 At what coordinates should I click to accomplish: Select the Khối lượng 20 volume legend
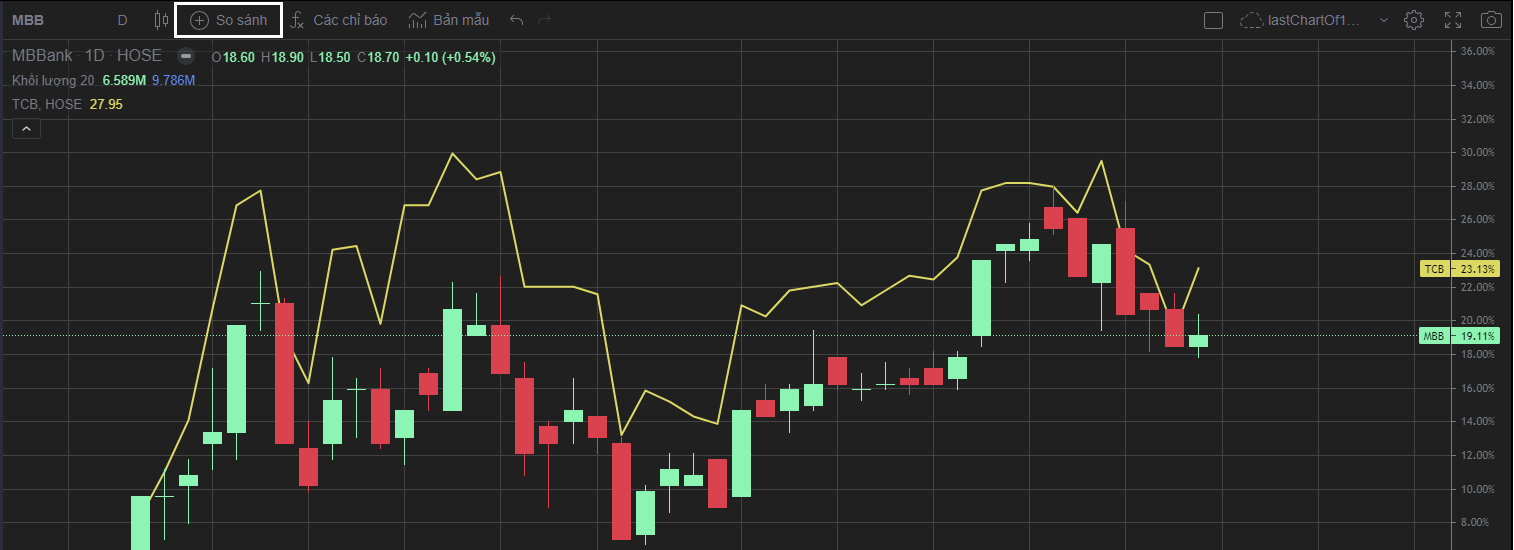pyautogui.click(x=53, y=80)
